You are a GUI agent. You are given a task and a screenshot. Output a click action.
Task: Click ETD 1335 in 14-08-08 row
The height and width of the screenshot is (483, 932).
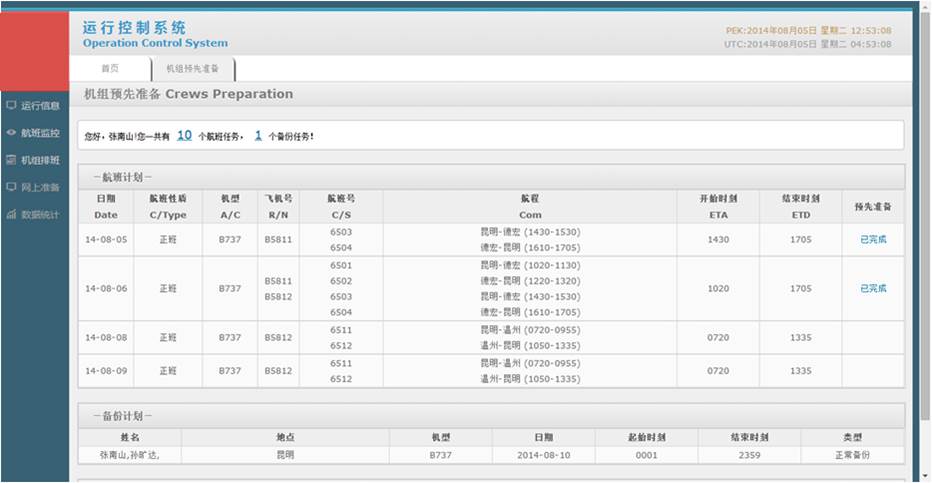[x=801, y=337]
